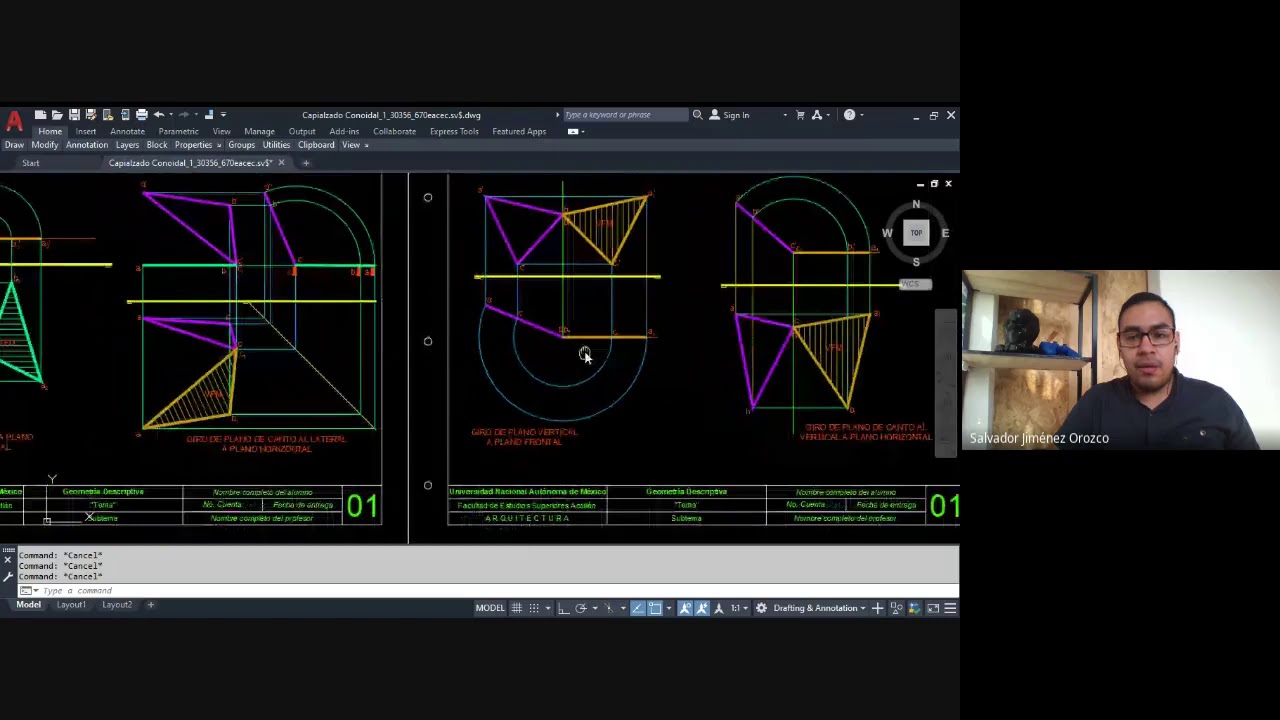Switch to the Annotate ribbon tab

127,131
